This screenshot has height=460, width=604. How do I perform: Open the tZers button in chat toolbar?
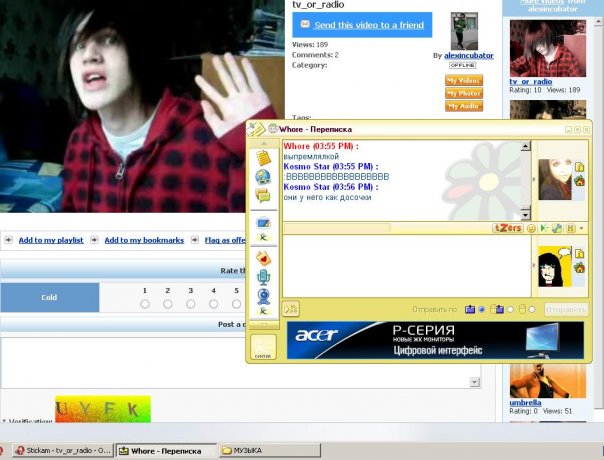coord(508,229)
